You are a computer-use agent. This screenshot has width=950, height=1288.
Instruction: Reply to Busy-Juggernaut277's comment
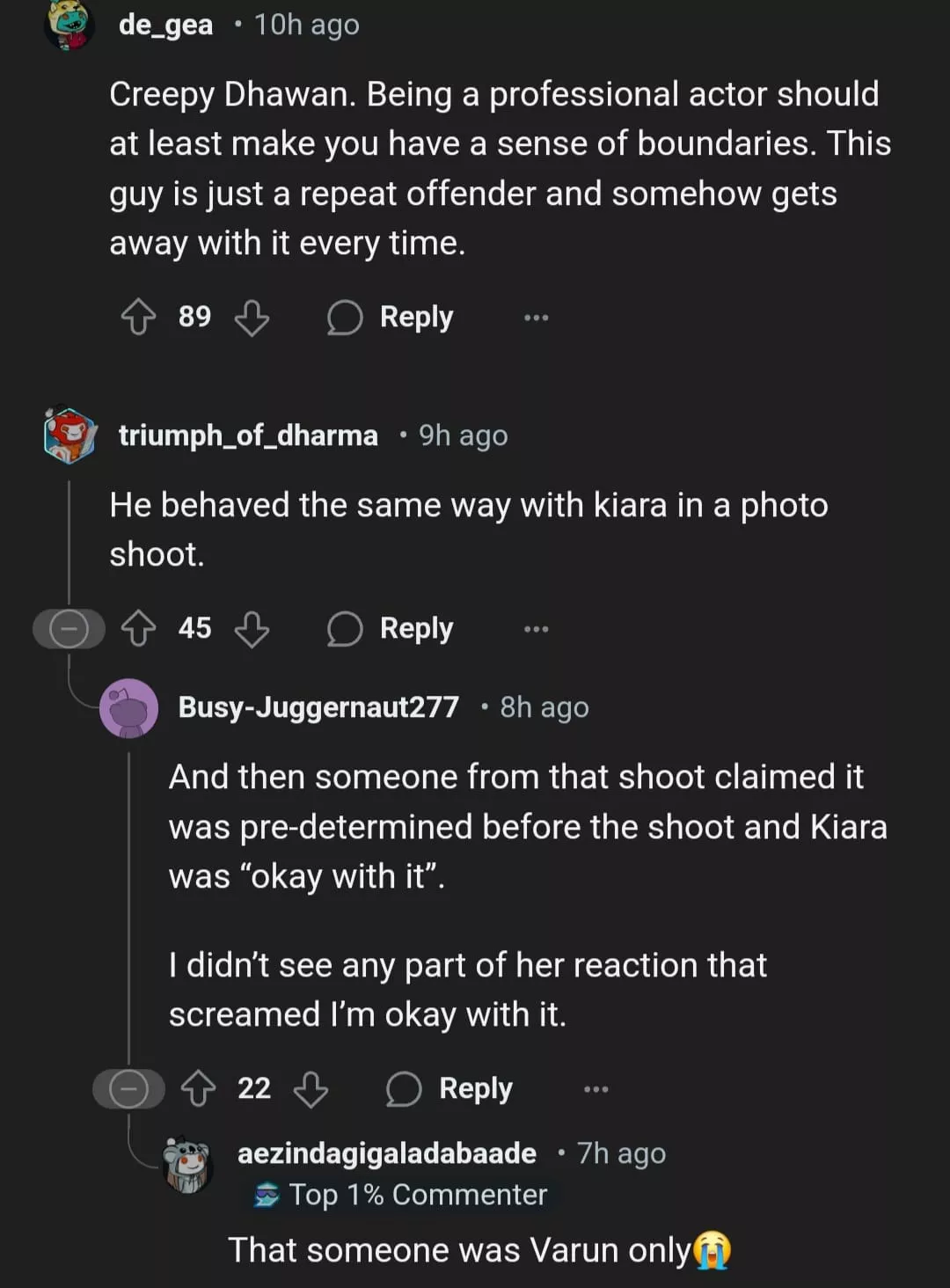(x=450, y=1089)
